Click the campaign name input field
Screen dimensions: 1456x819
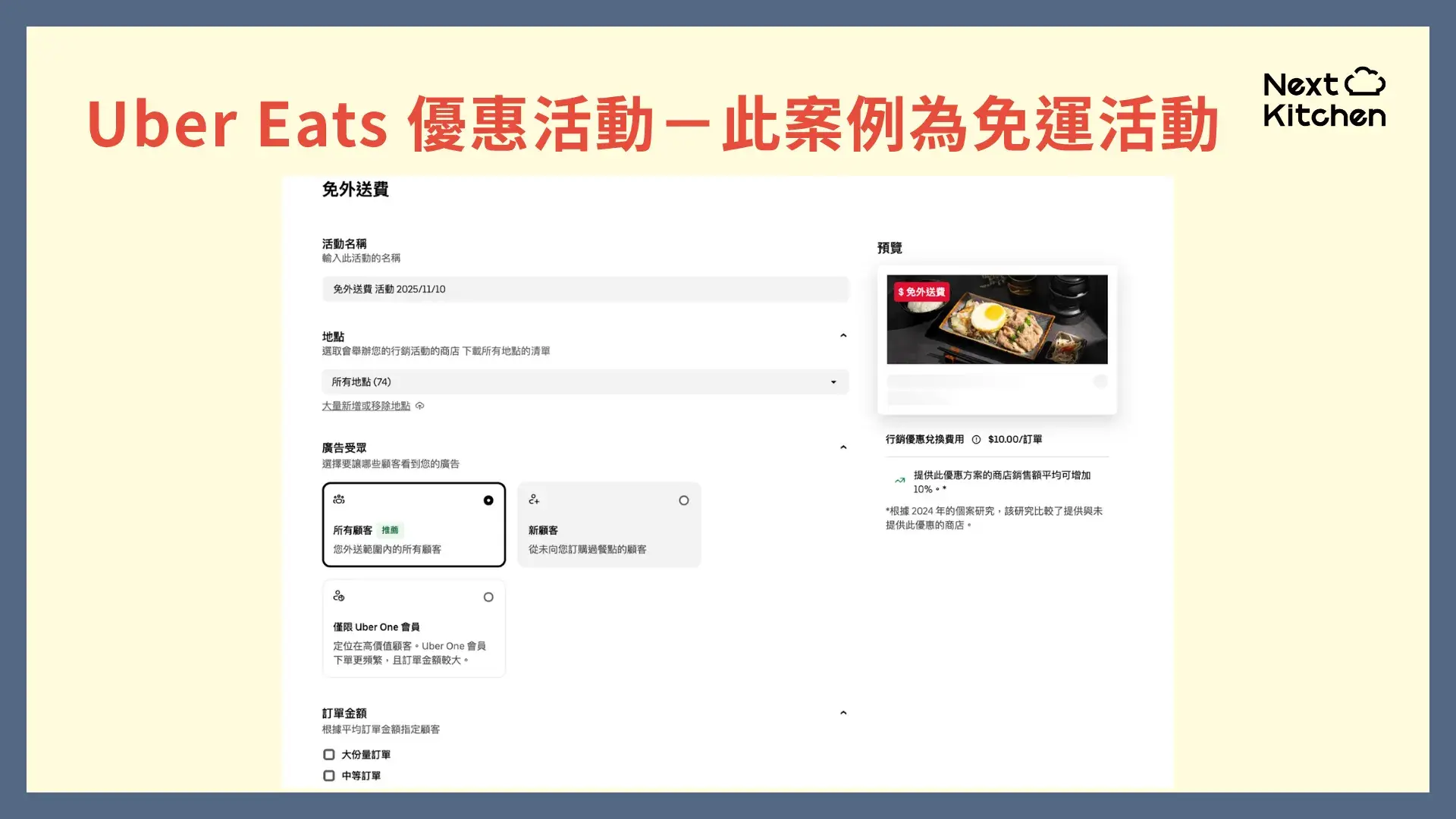click(584, 289)
